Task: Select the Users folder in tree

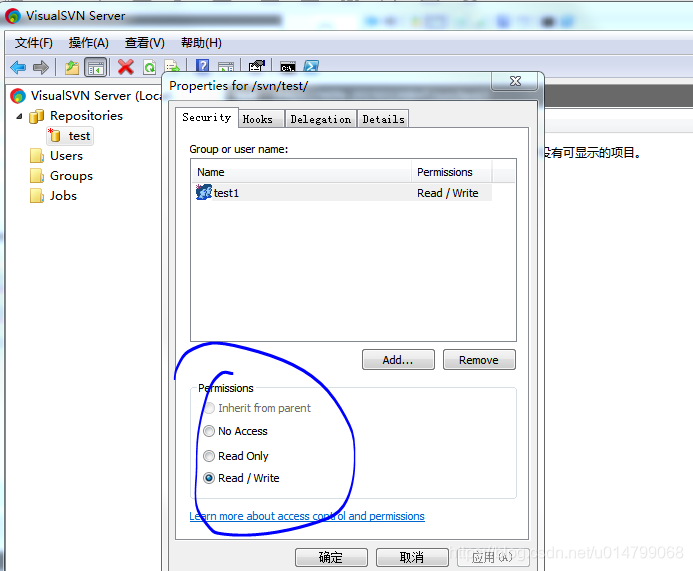Action: (56, 156)
